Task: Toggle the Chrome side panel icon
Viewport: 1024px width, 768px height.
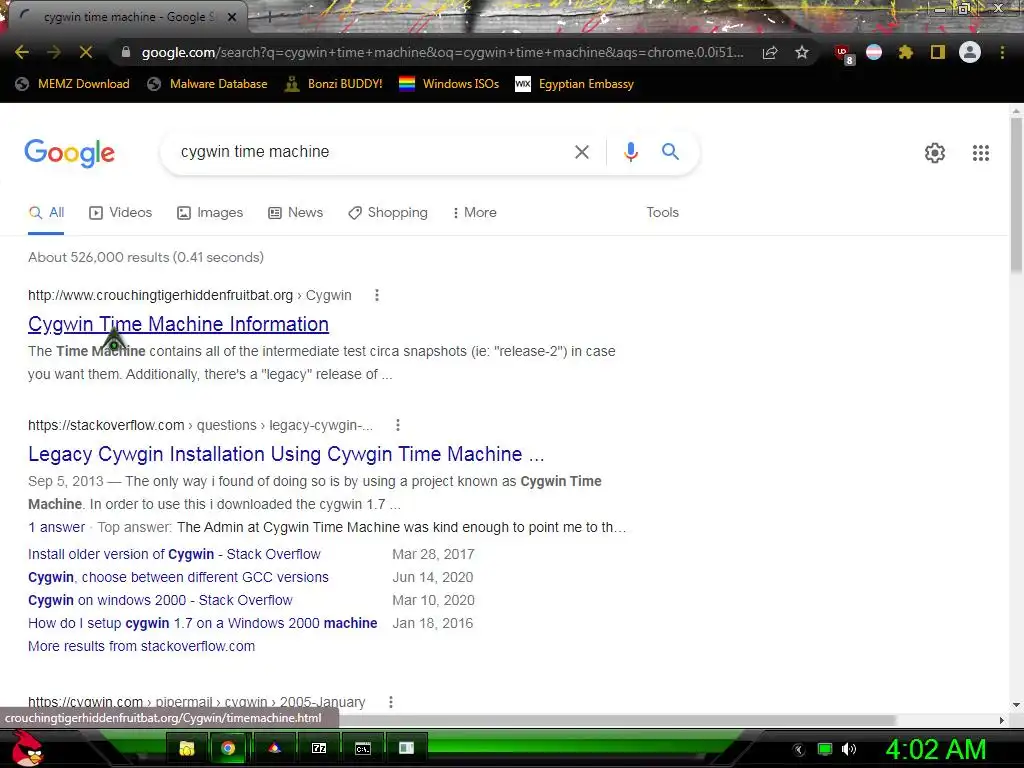Action: point(938,52)
